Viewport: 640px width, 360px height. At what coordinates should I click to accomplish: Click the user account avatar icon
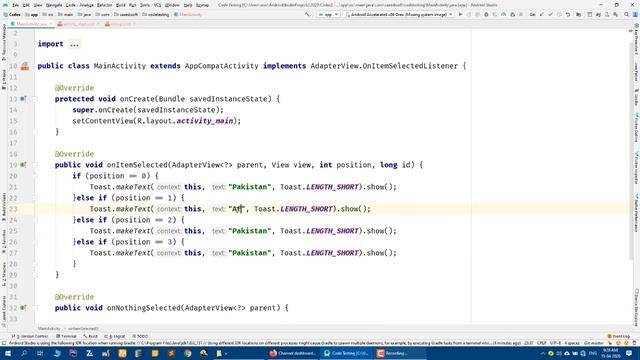[636, 14]
